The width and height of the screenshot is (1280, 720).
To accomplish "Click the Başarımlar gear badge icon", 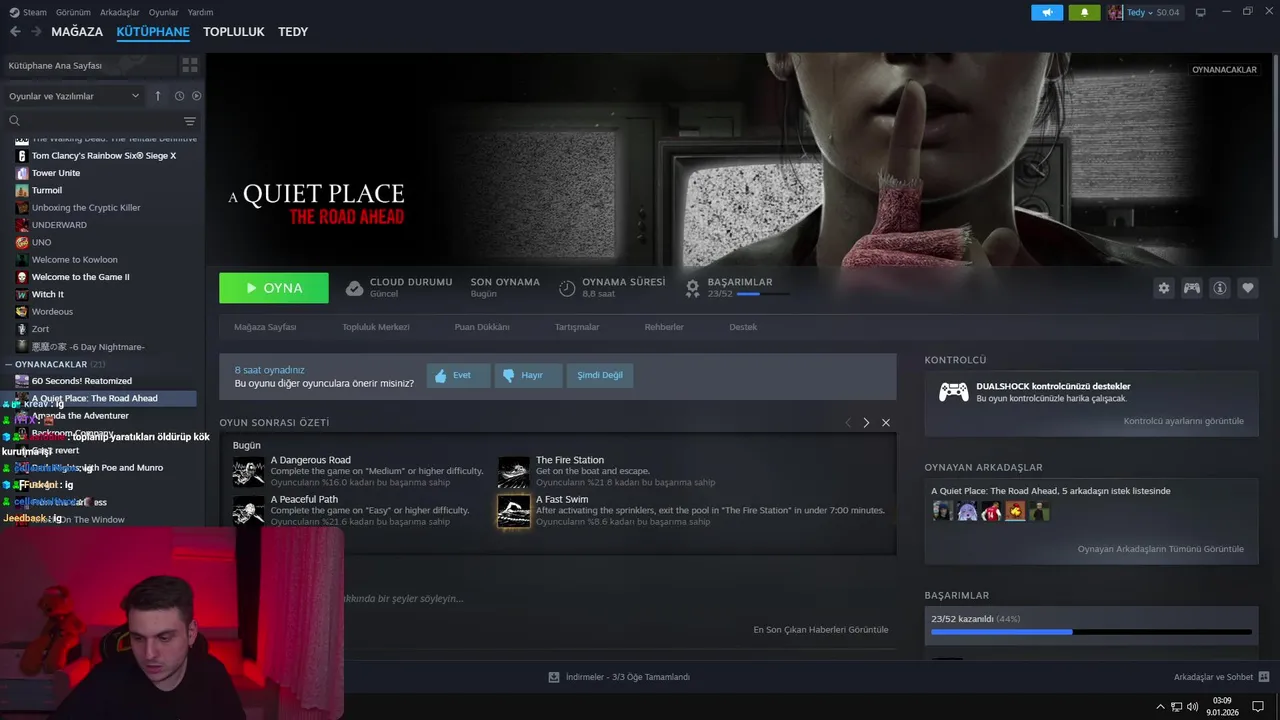I will (692, 288).
